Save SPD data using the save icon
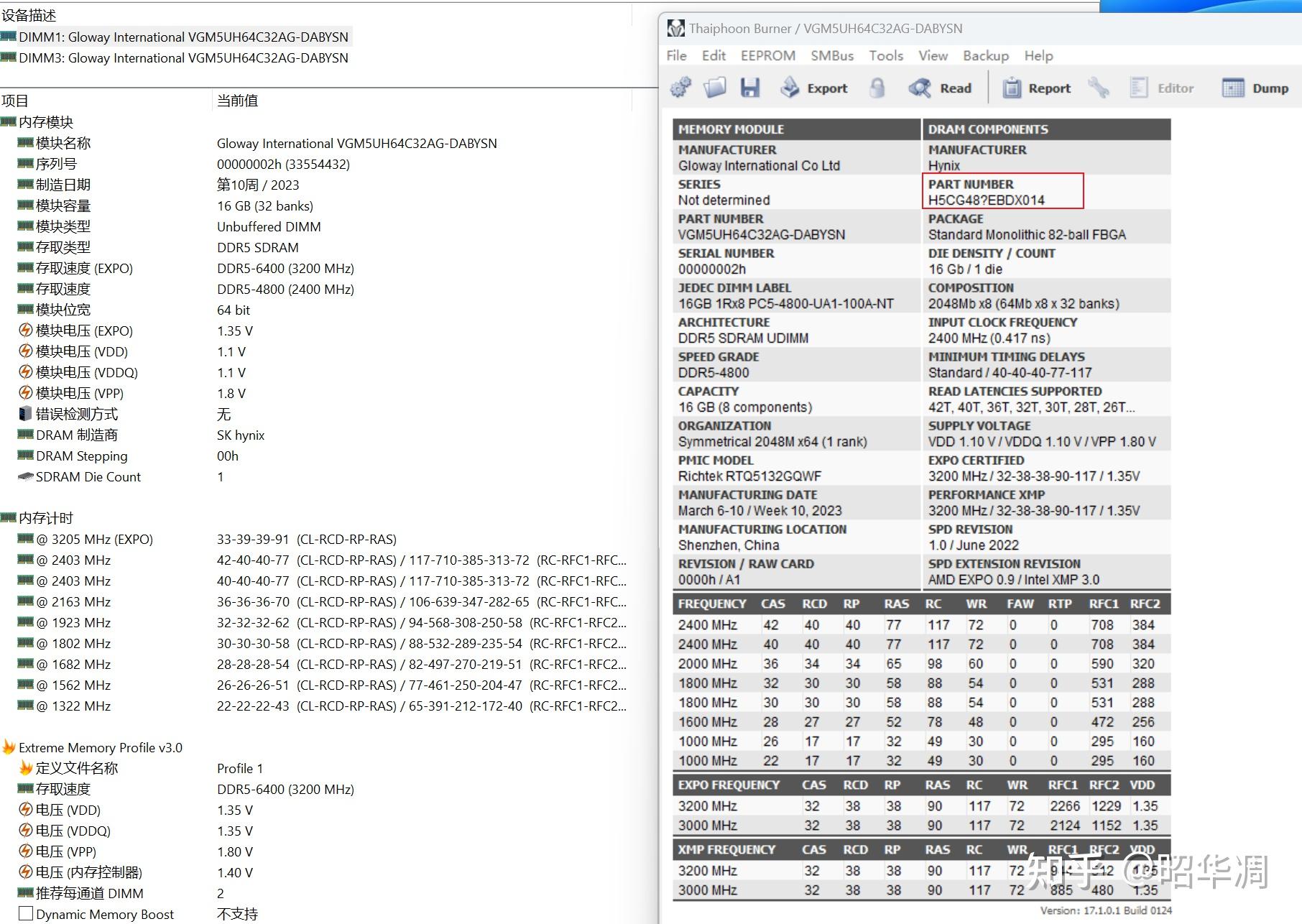The height and width of the screenshot is (924, 1302). pos(751,87)
